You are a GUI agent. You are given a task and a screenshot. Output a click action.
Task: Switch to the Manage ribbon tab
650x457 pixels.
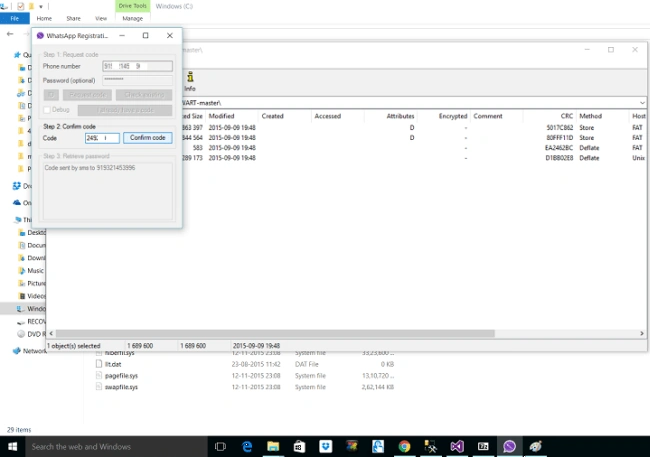click(132, 18)
